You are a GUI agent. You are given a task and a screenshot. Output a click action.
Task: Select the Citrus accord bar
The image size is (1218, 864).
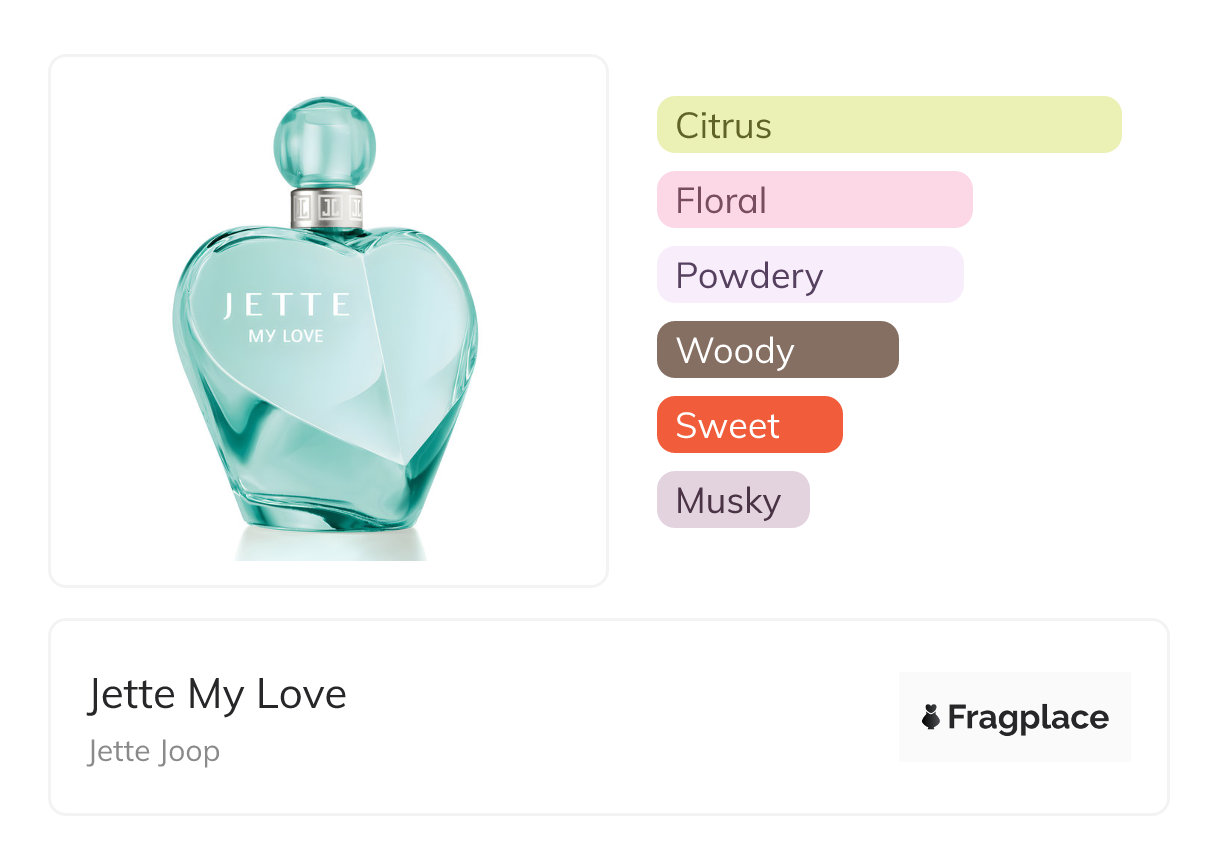tap(889, 125)
